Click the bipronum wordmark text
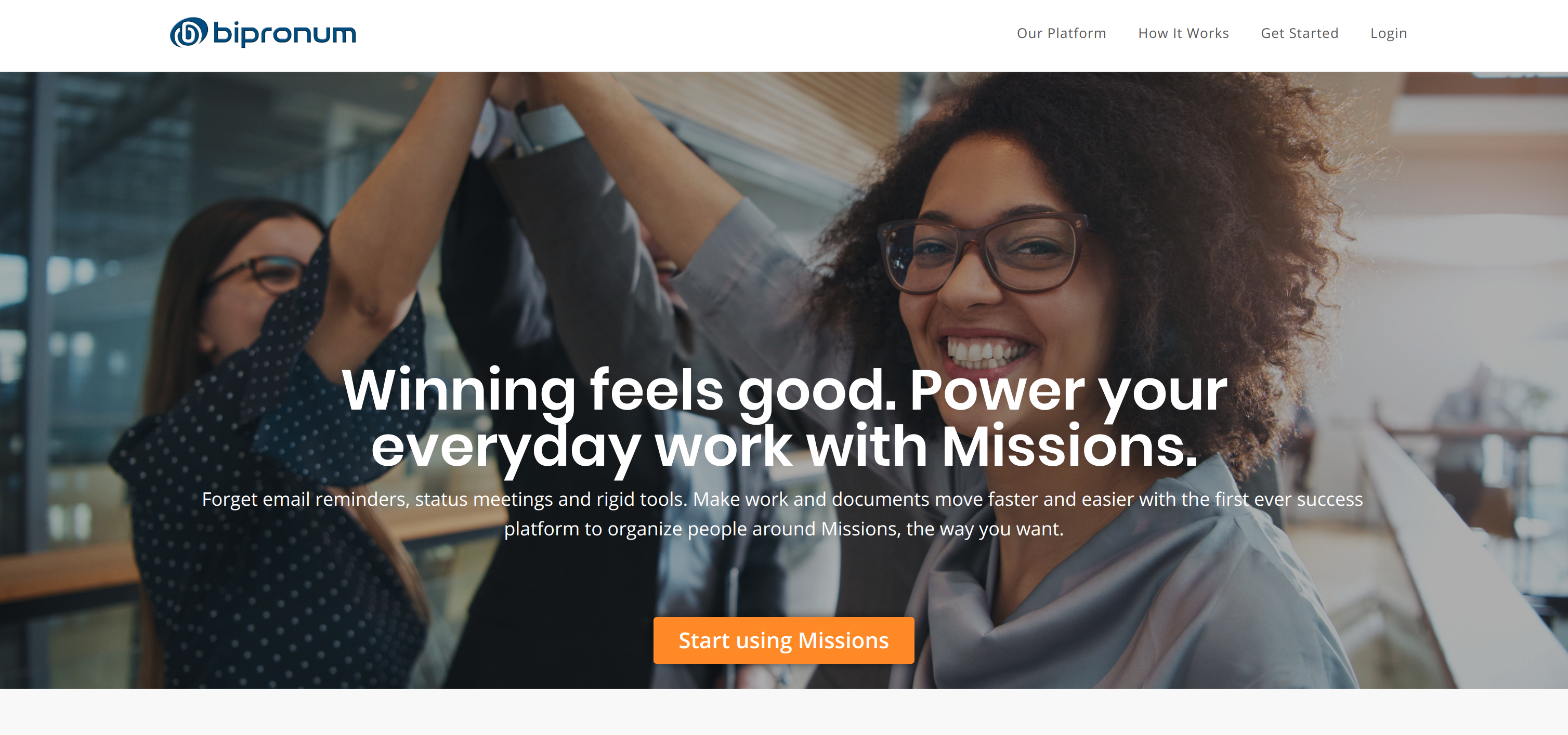 (x=284, y=33)
